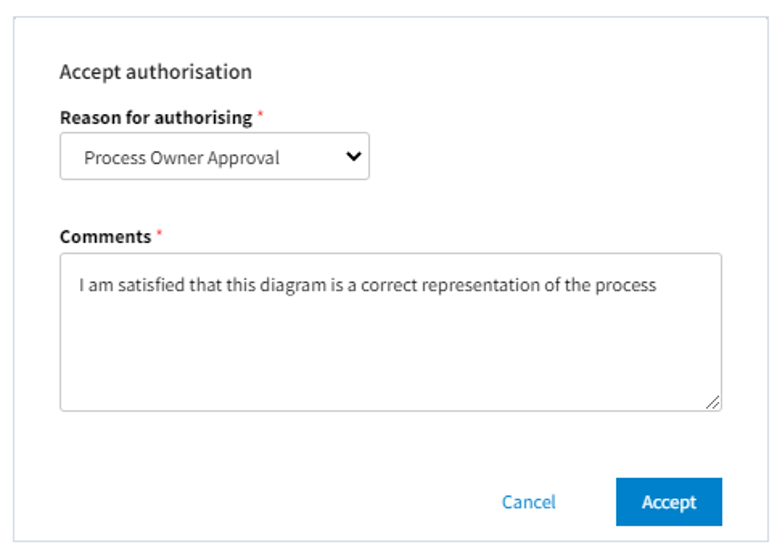778x556 pixels.
Task: Click the dropdown chevron arrow
Action: pos(352,157)
